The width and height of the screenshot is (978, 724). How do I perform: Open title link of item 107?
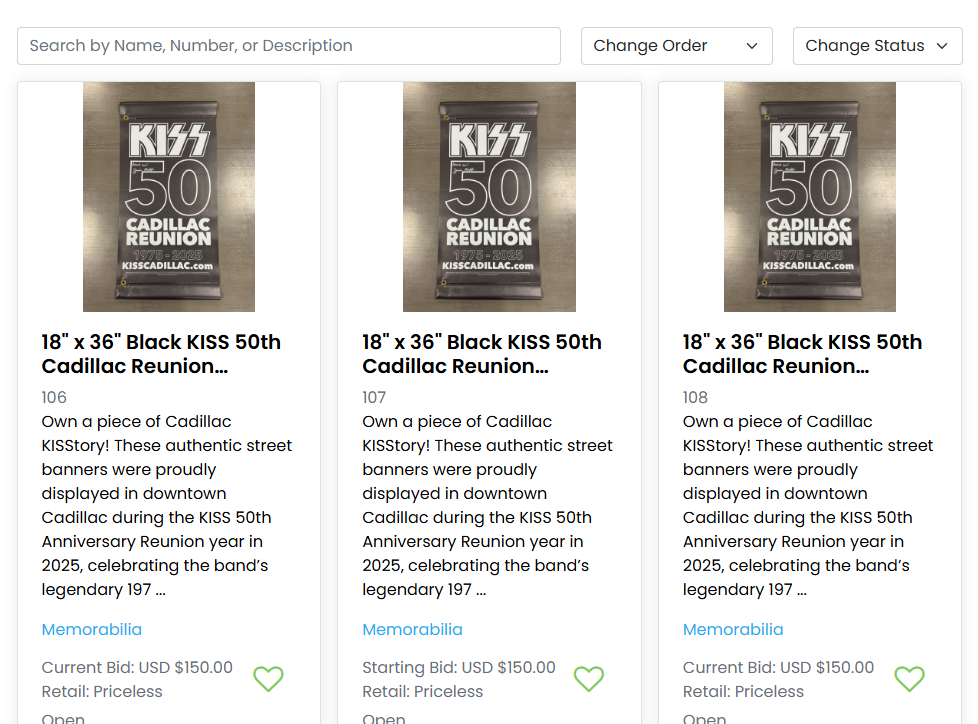tap(482, 354)
